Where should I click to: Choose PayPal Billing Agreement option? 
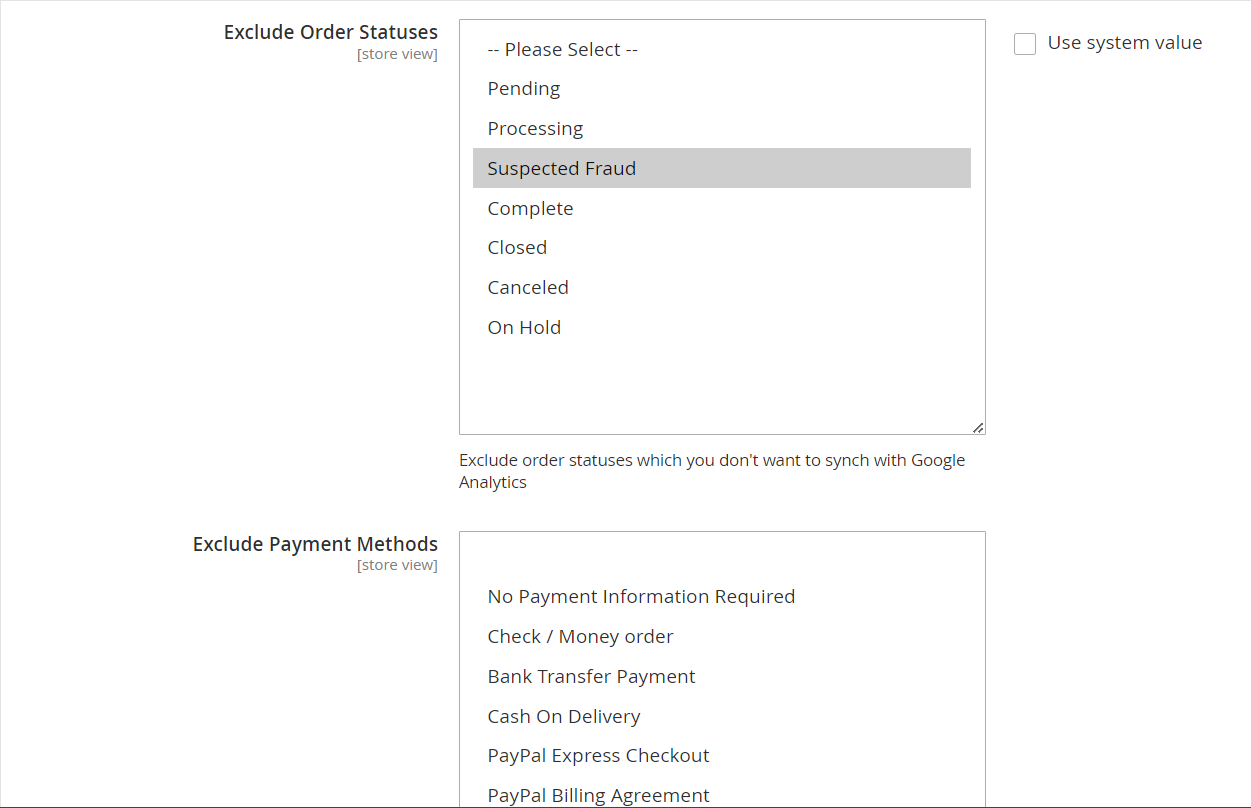pyautogui.click(x=598, y=795)
